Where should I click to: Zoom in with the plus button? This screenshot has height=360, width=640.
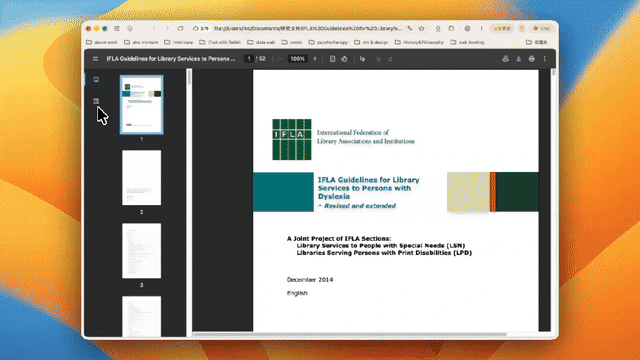tap(315, 59)
